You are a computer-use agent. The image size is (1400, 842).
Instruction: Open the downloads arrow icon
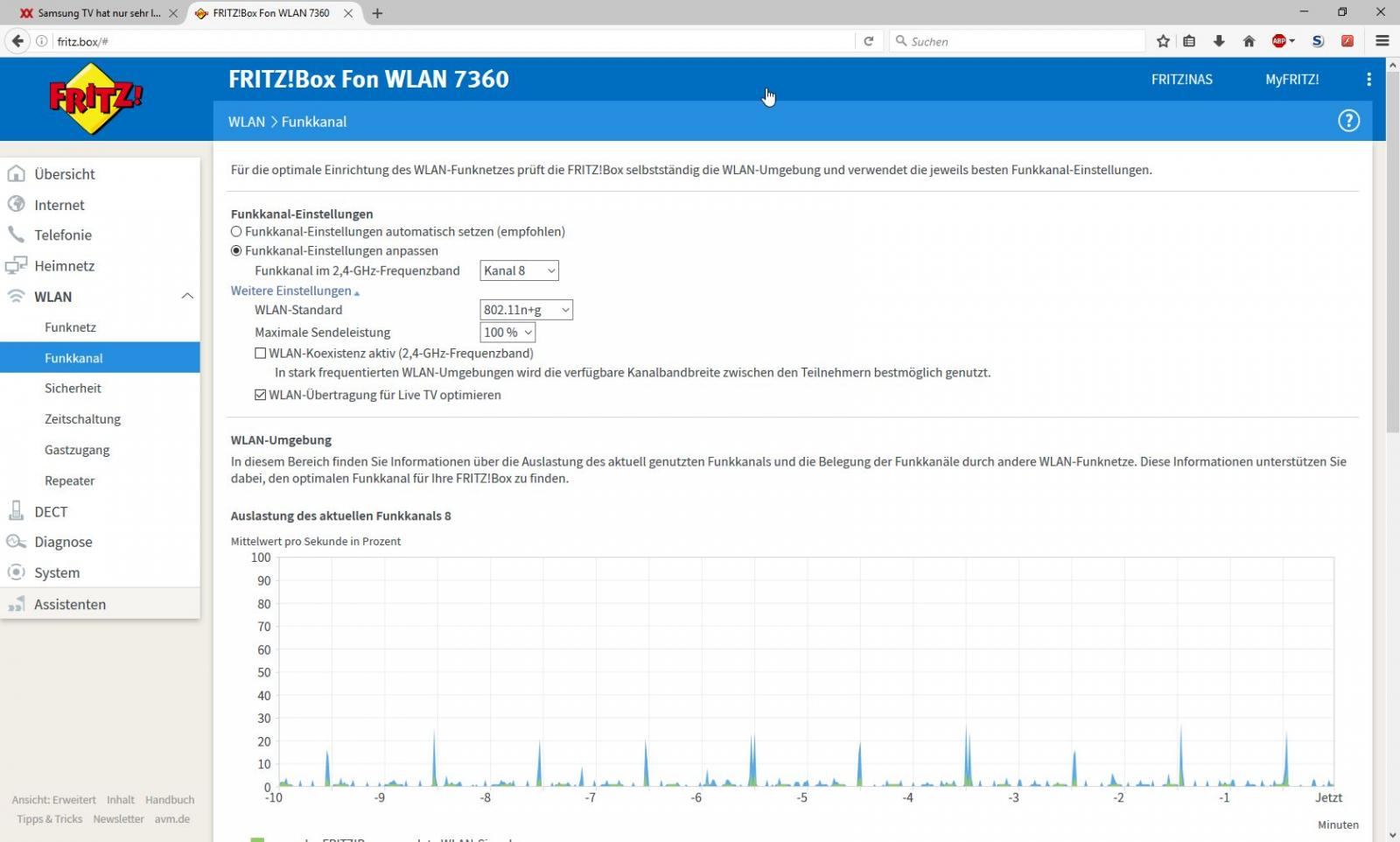tap(1219, 41)
